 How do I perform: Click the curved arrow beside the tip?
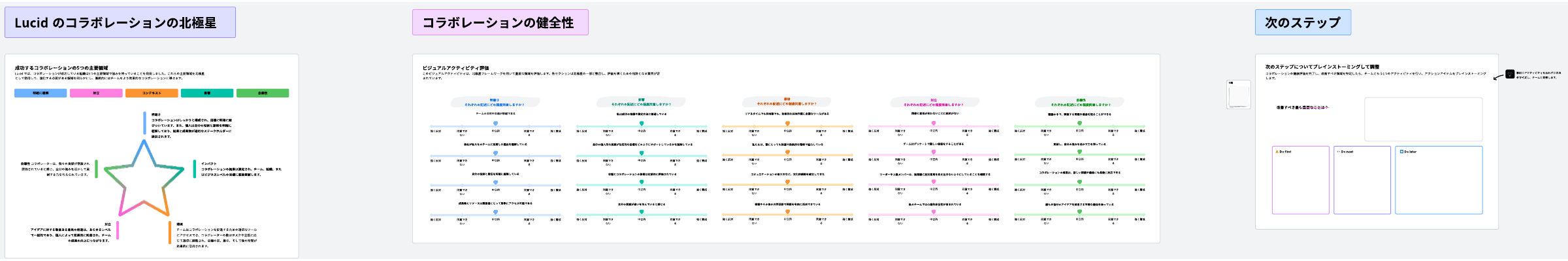click(1499, 77)
